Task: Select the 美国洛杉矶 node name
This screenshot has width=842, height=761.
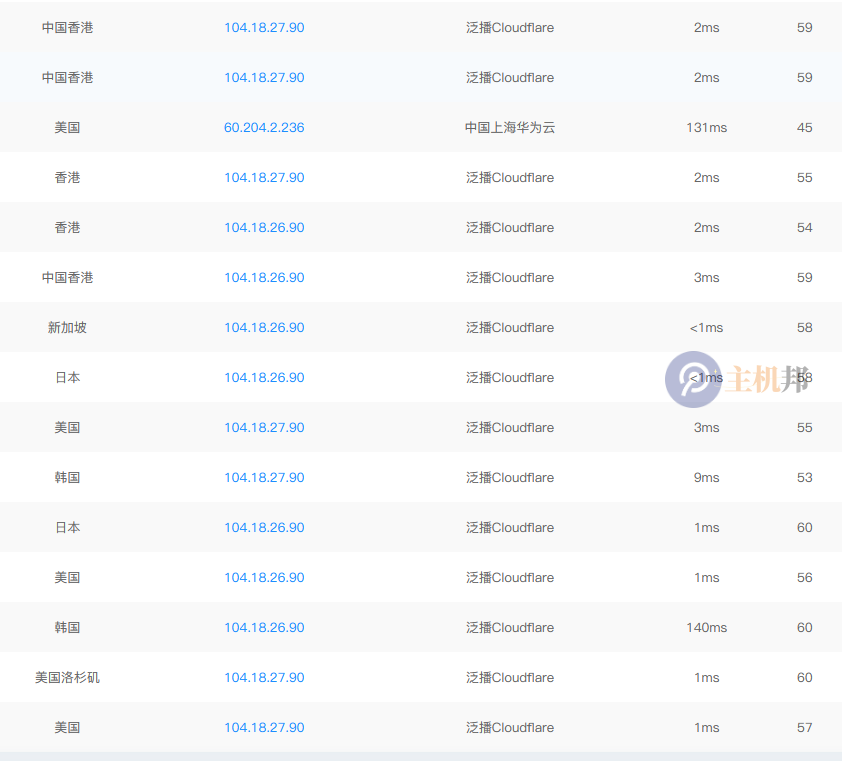Action: click(67, 678)
